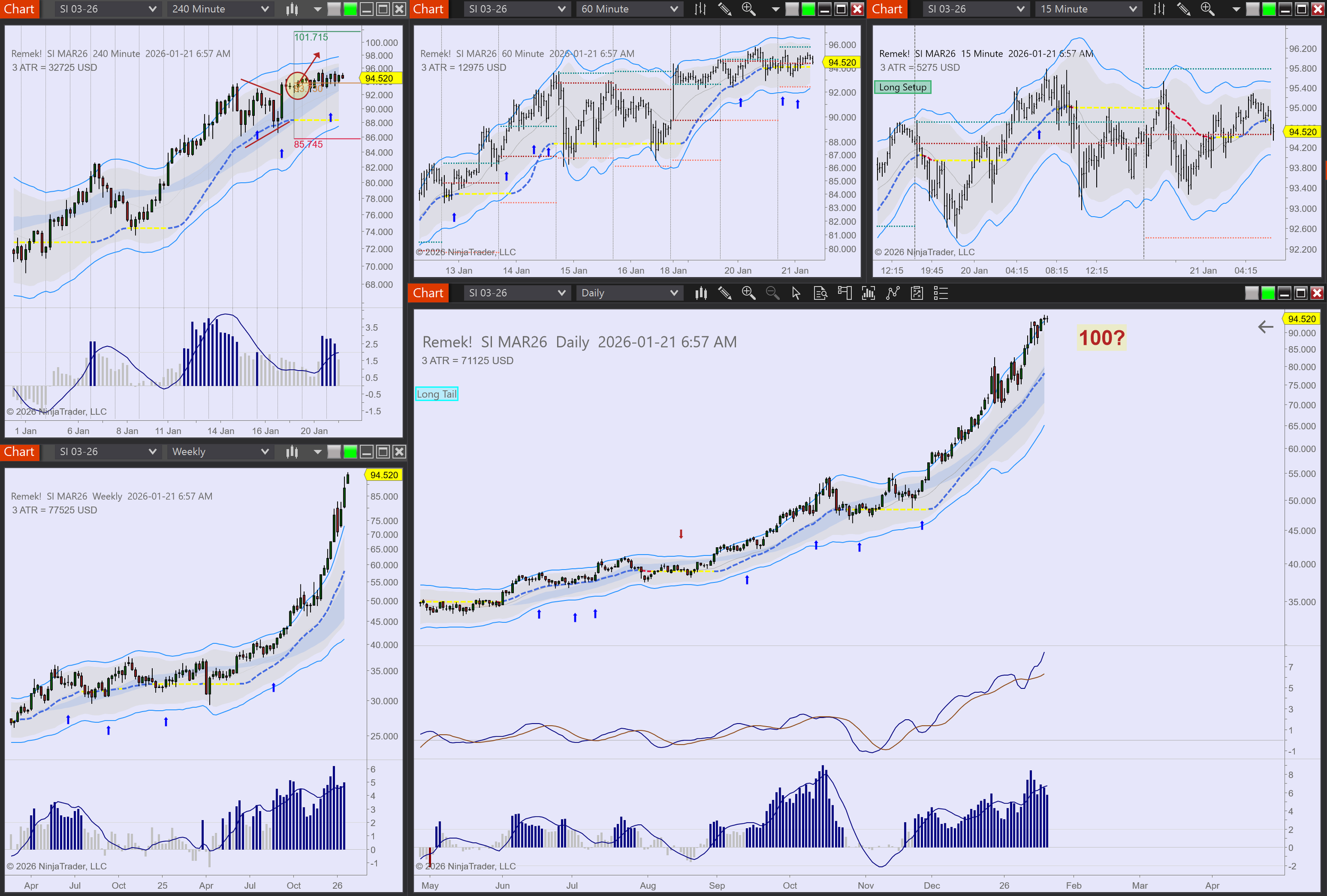This screenshot has width=1327, height=896.
Task: Open SI 03-26 instrument dropdown on Weekly chart
Action: 107,452
